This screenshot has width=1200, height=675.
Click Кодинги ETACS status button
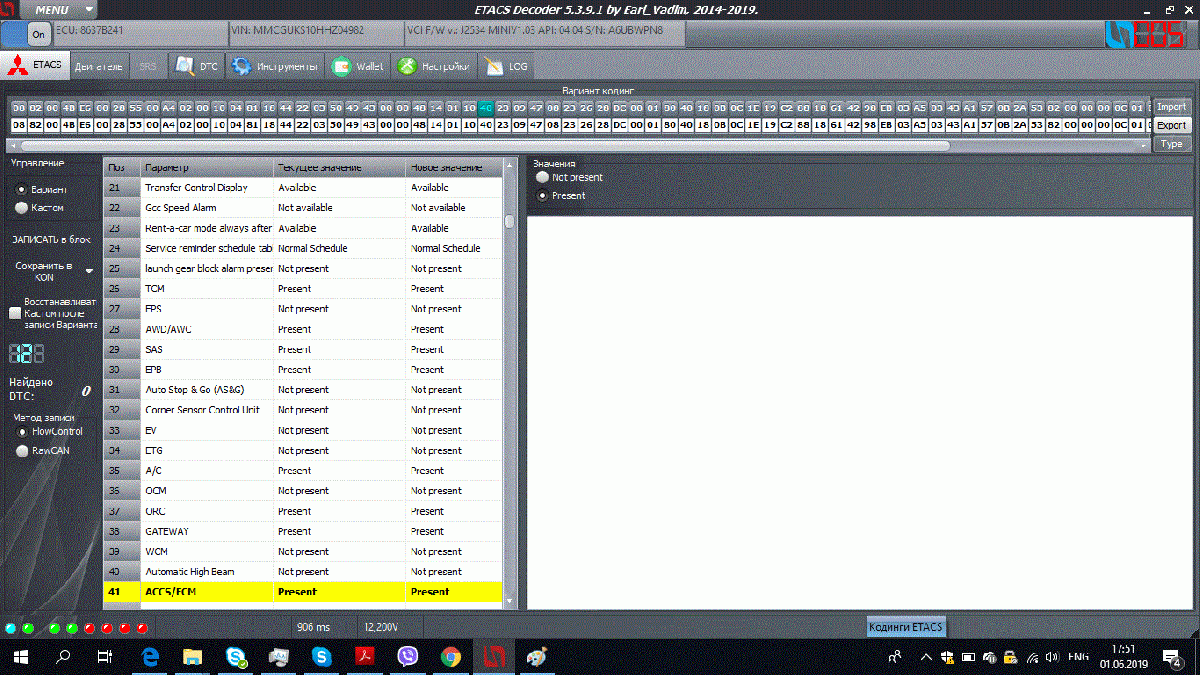tap(905, 627)
